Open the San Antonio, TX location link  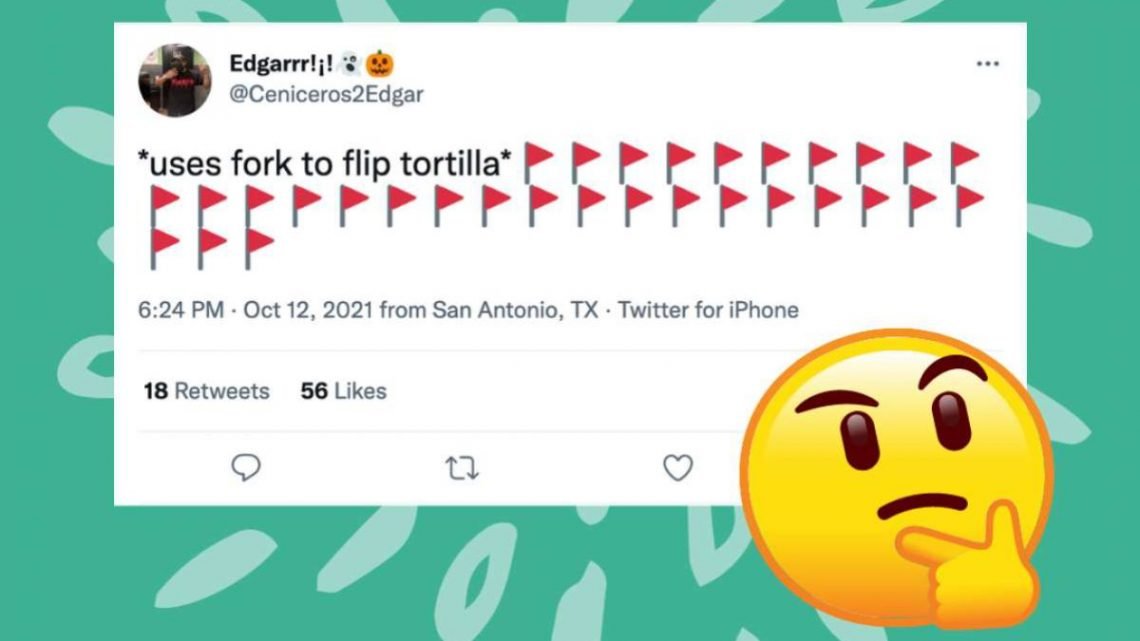click(514, 310)
